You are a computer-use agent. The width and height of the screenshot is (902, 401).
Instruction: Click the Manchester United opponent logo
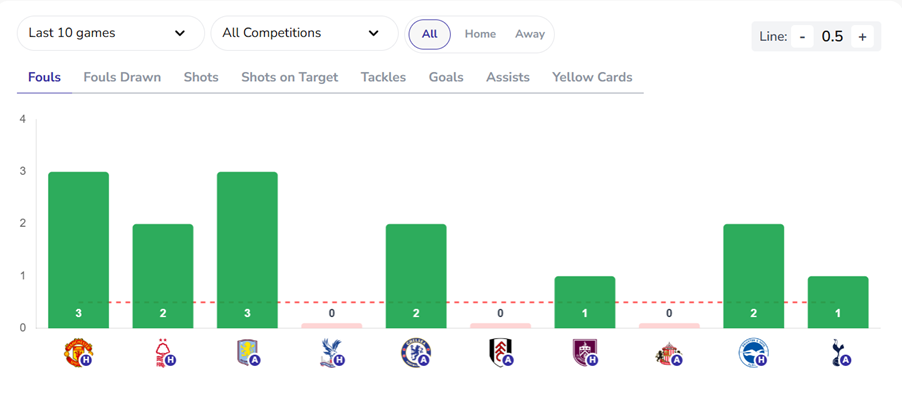click(77, 352)
